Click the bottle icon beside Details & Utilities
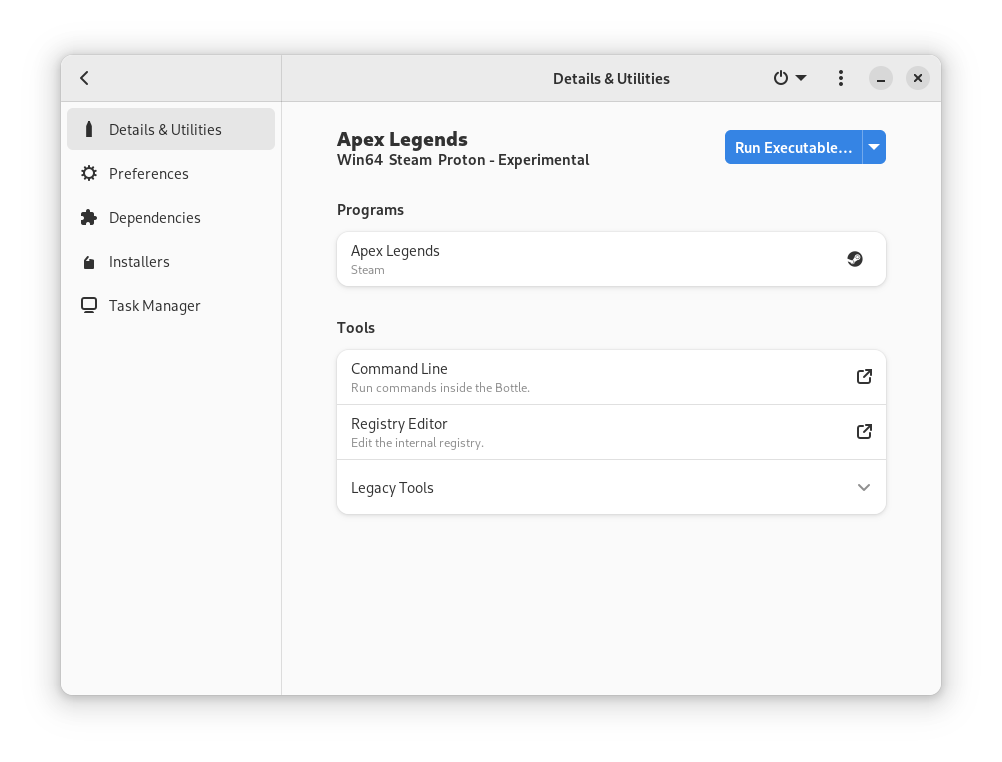Screen dimensions: 1002x762 point(89,130)
